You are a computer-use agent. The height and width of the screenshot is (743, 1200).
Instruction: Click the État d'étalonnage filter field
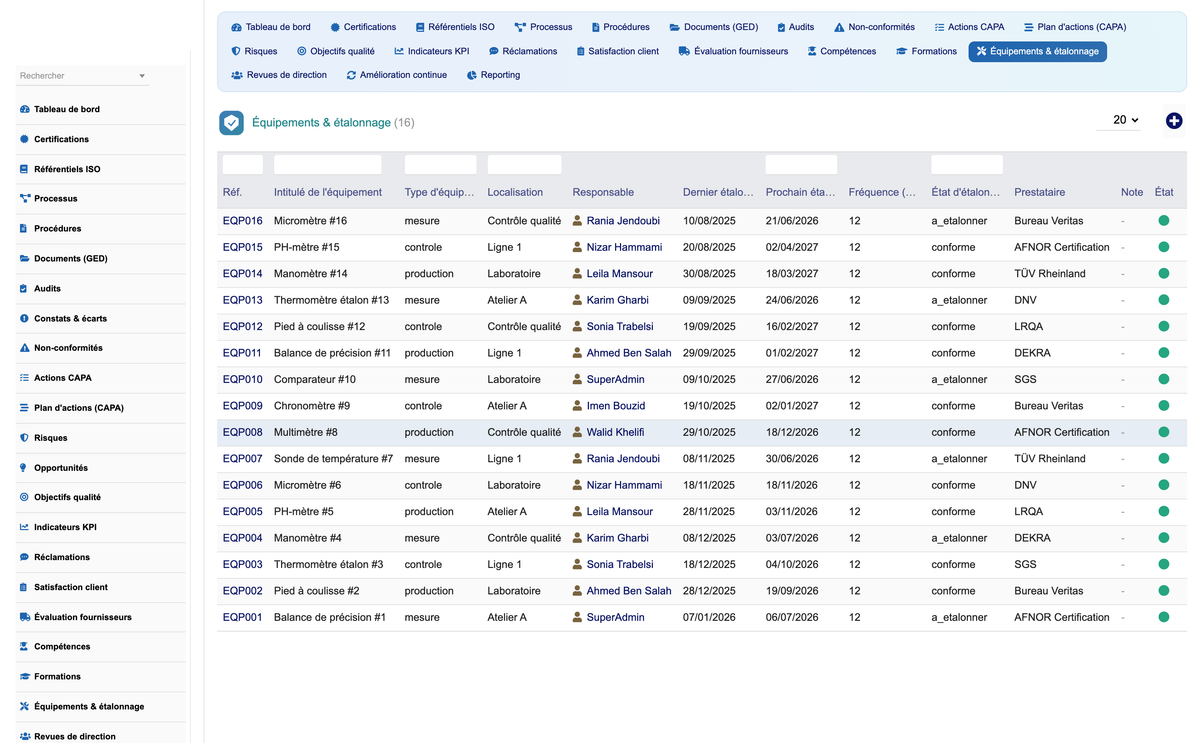click(x=967, y=165)
